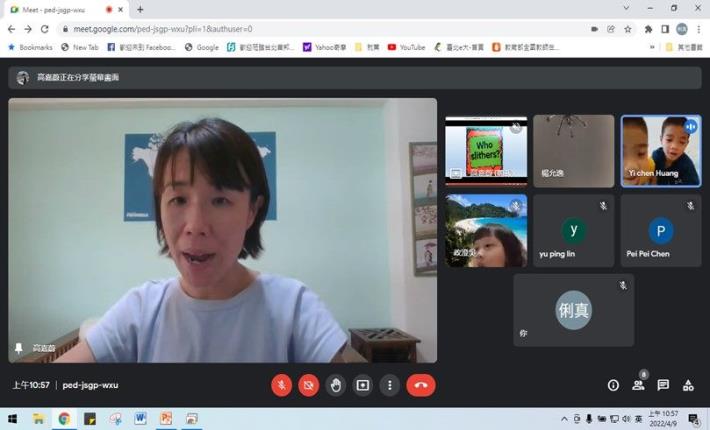
Task: Open the in-call chat panel
Action: pos(663,385)
